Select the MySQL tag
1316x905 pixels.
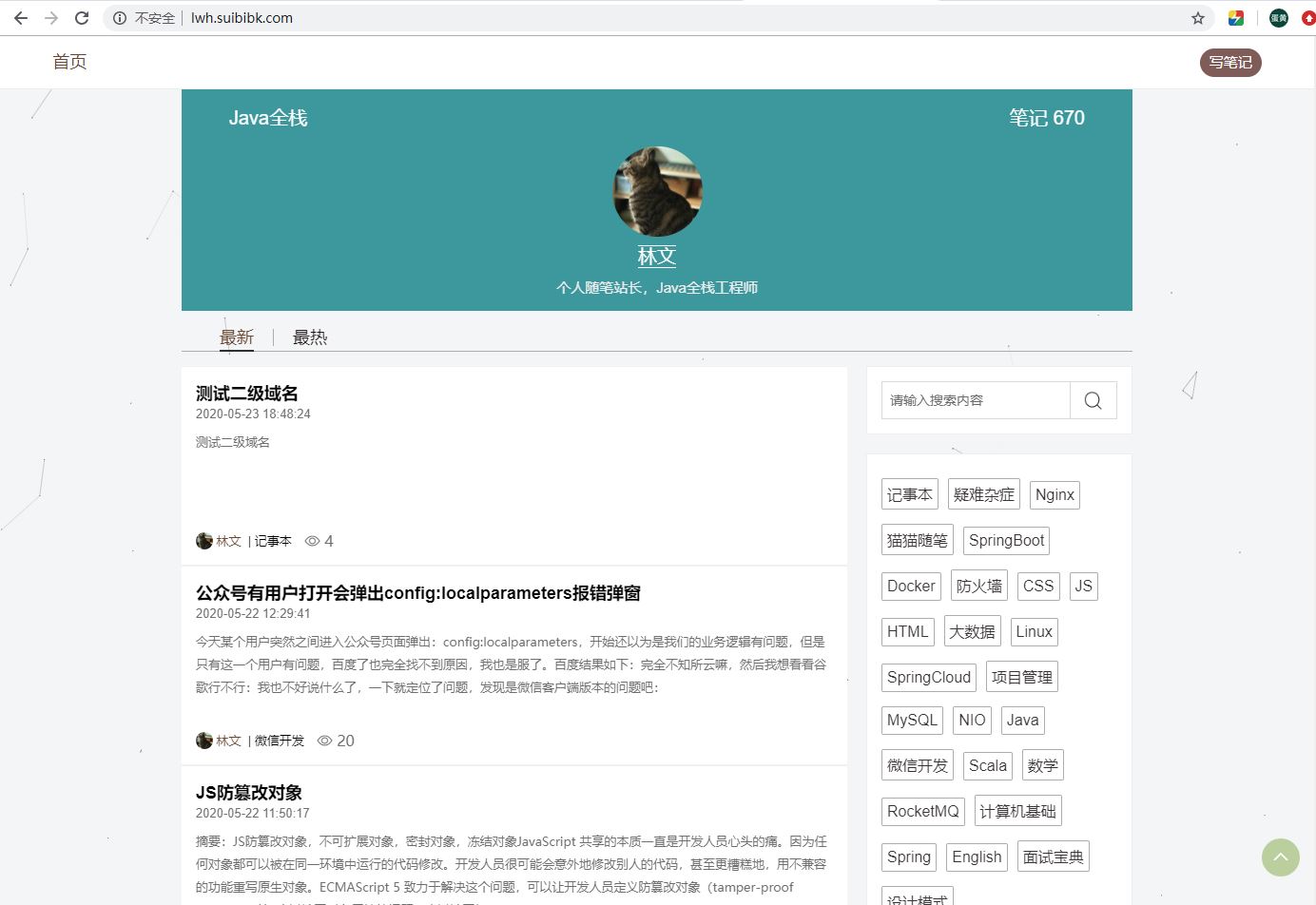point(913,720)
